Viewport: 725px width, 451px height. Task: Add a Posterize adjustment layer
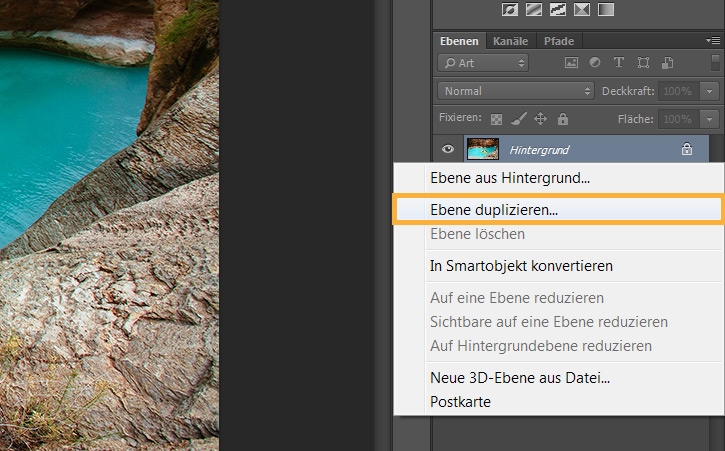[x=534, y=9]
